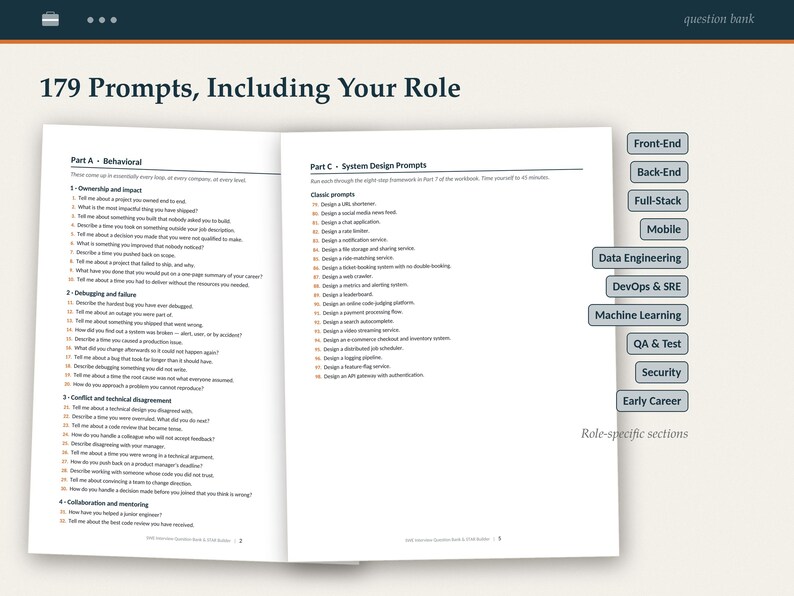Screen dimensions: 794x596
Task: Click the right page with system design prompts
Action: click(450, 344)
